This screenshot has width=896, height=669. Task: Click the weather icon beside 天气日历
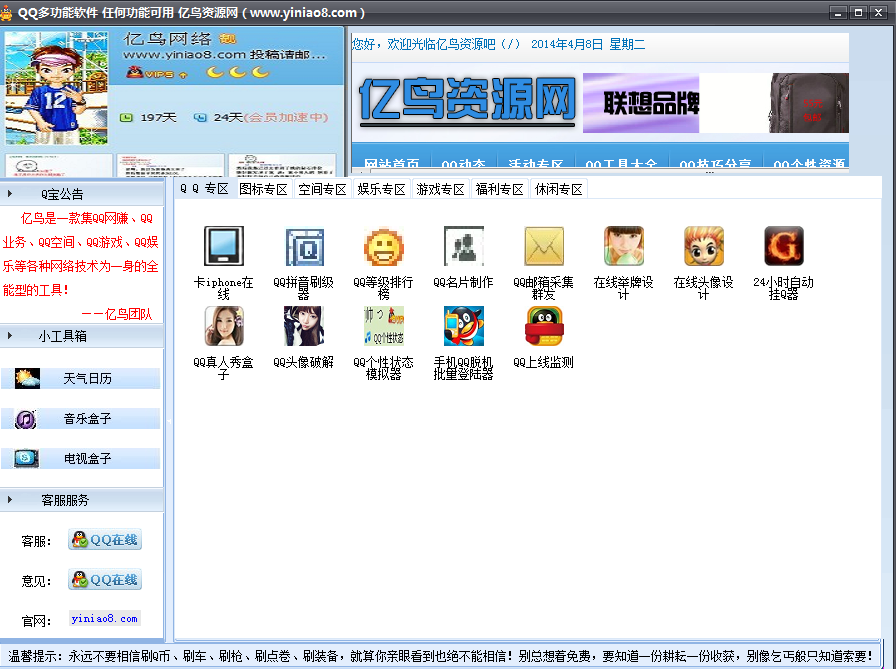coord(27,378)
